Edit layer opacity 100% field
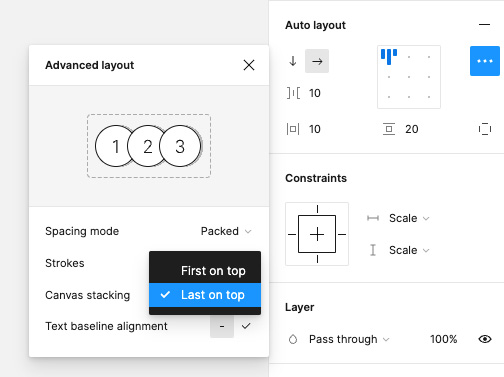Image resolution: width=504 pixels, height=377 pixels. coord(443,339)
